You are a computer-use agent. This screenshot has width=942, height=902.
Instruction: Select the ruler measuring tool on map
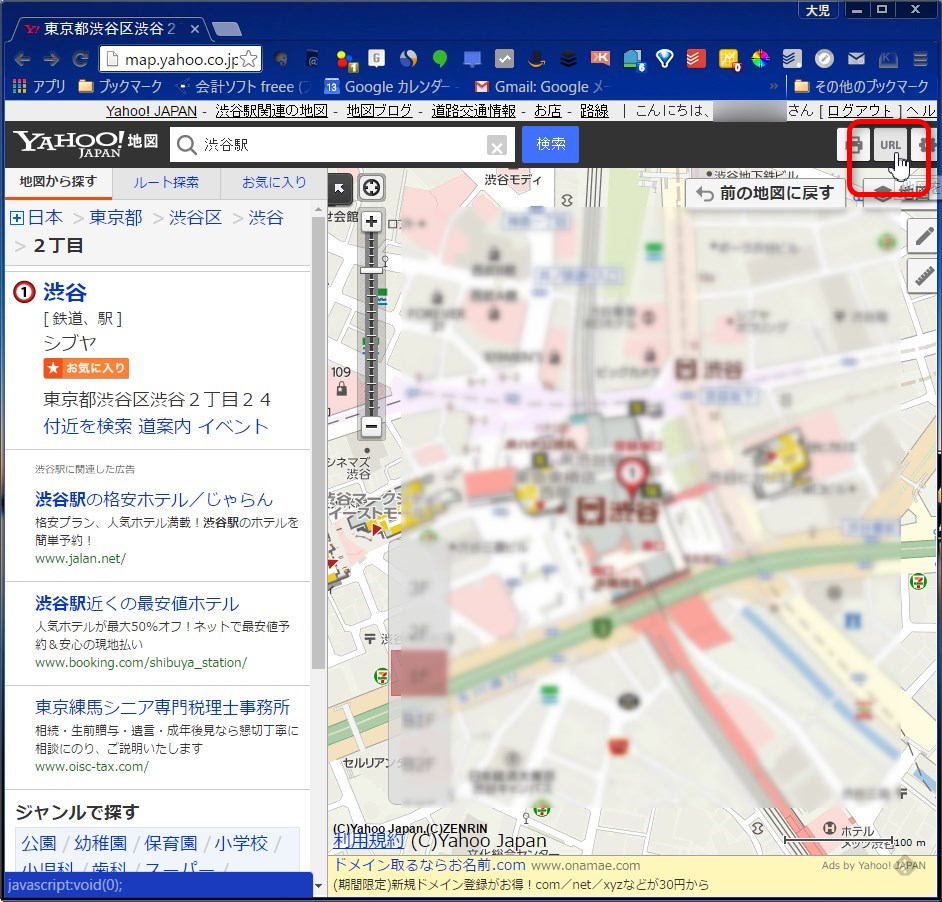923,276
